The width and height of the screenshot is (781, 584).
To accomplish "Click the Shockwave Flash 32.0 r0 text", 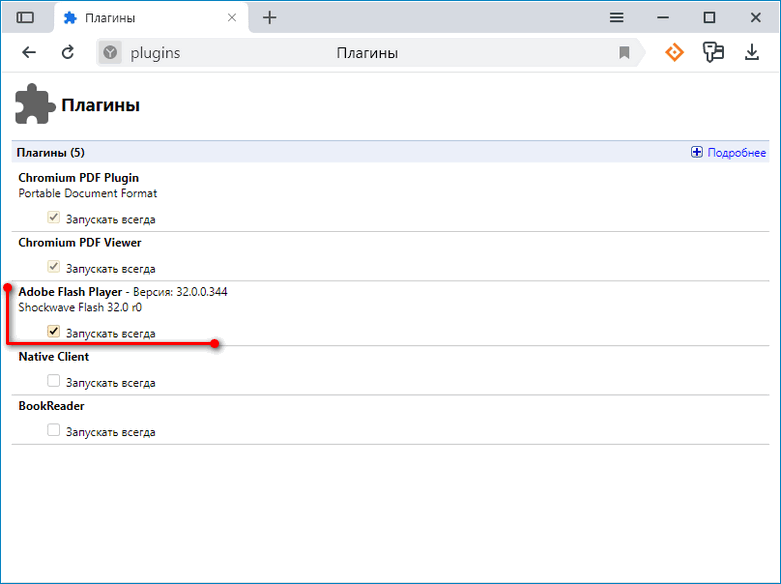I will tap(80, 307).
